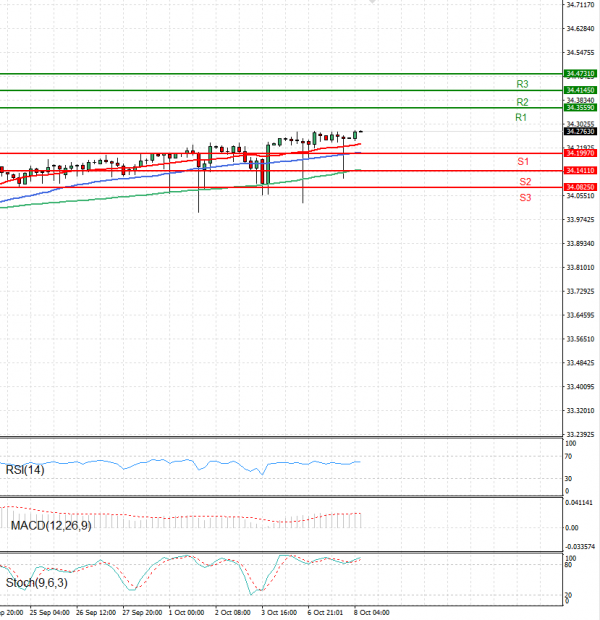Click the 34.71170 price axis value
600x620 pixels.
pyautogui.click(x=580, y=5)
